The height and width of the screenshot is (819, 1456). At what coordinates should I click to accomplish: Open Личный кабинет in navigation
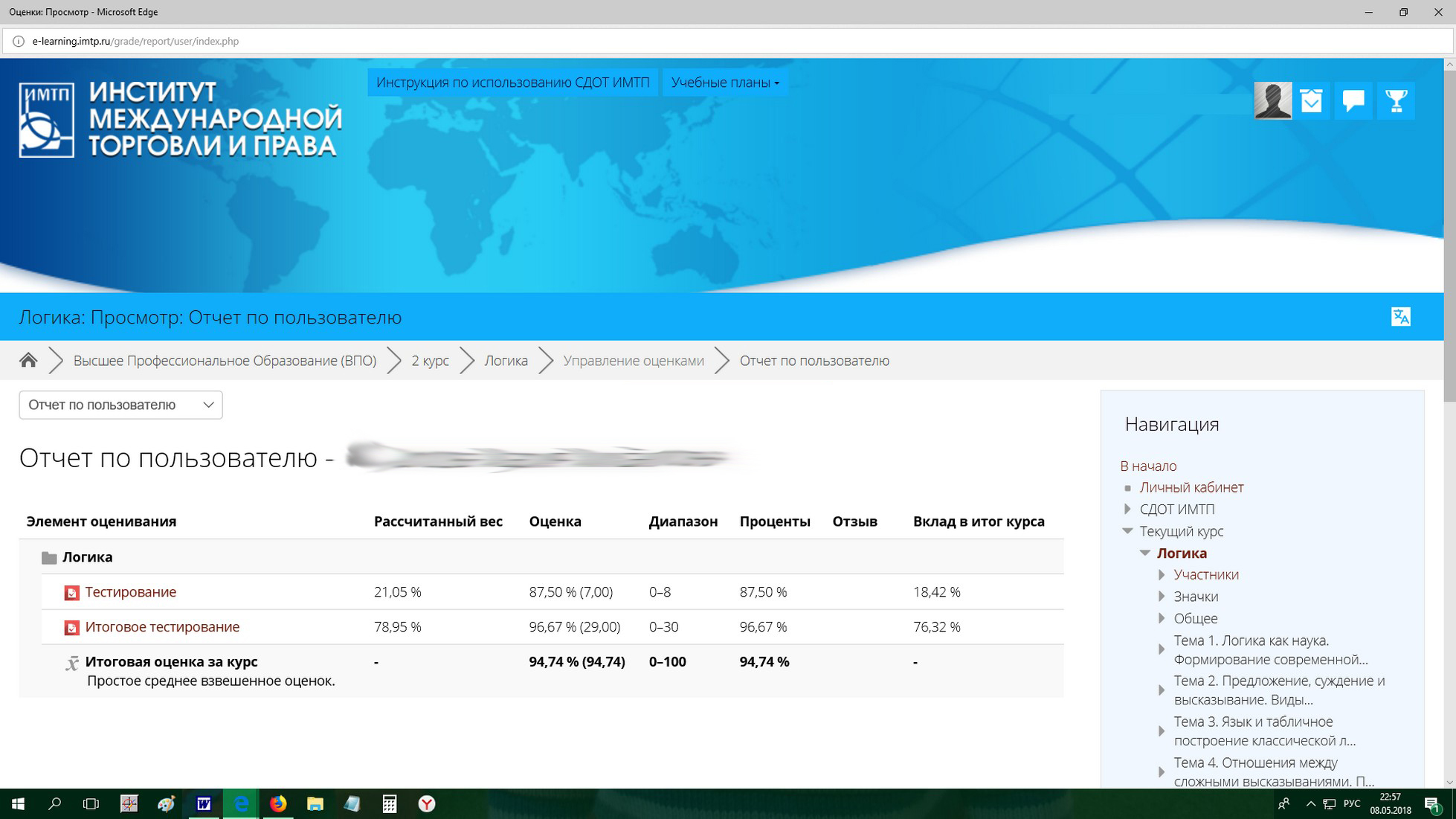tap(1191, 487)
